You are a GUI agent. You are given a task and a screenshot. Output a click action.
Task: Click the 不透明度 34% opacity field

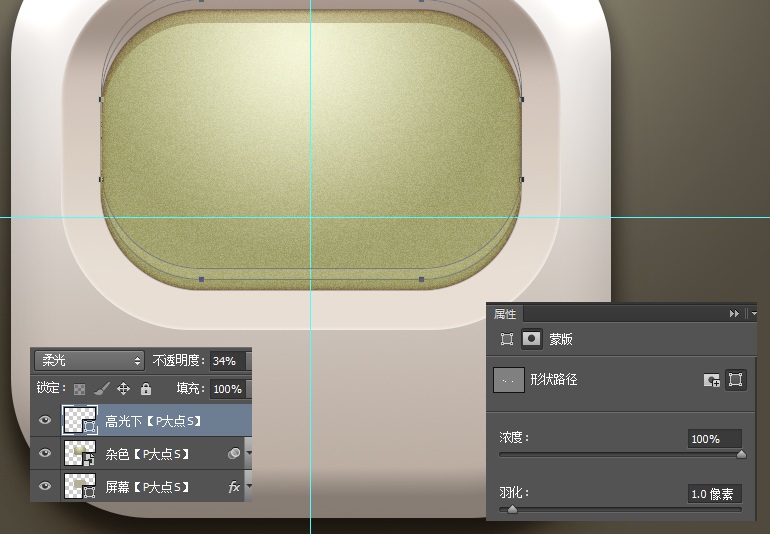(228, 361)
